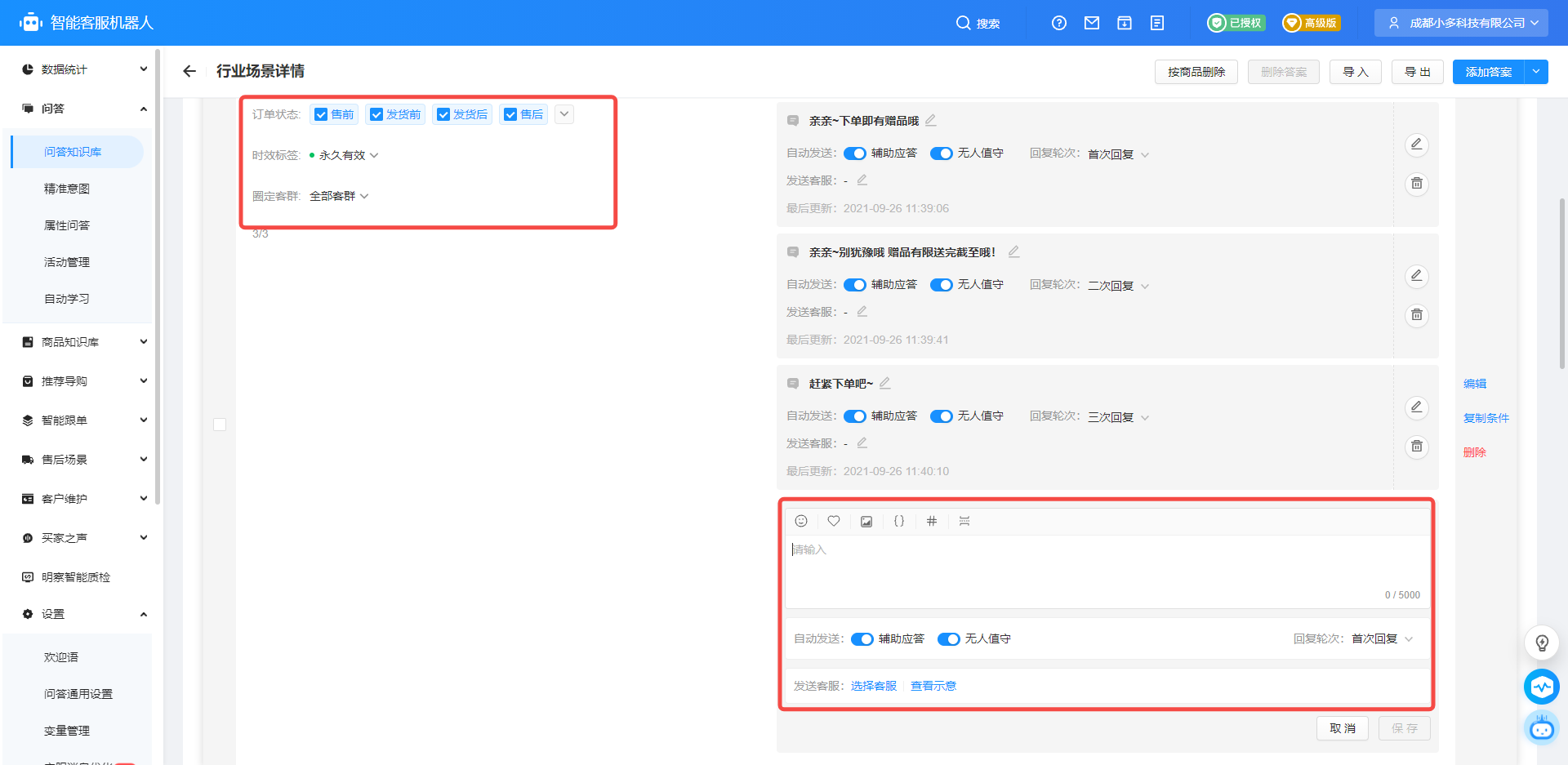Collapse the 问答 sidebar menu

tap(82, 109)
